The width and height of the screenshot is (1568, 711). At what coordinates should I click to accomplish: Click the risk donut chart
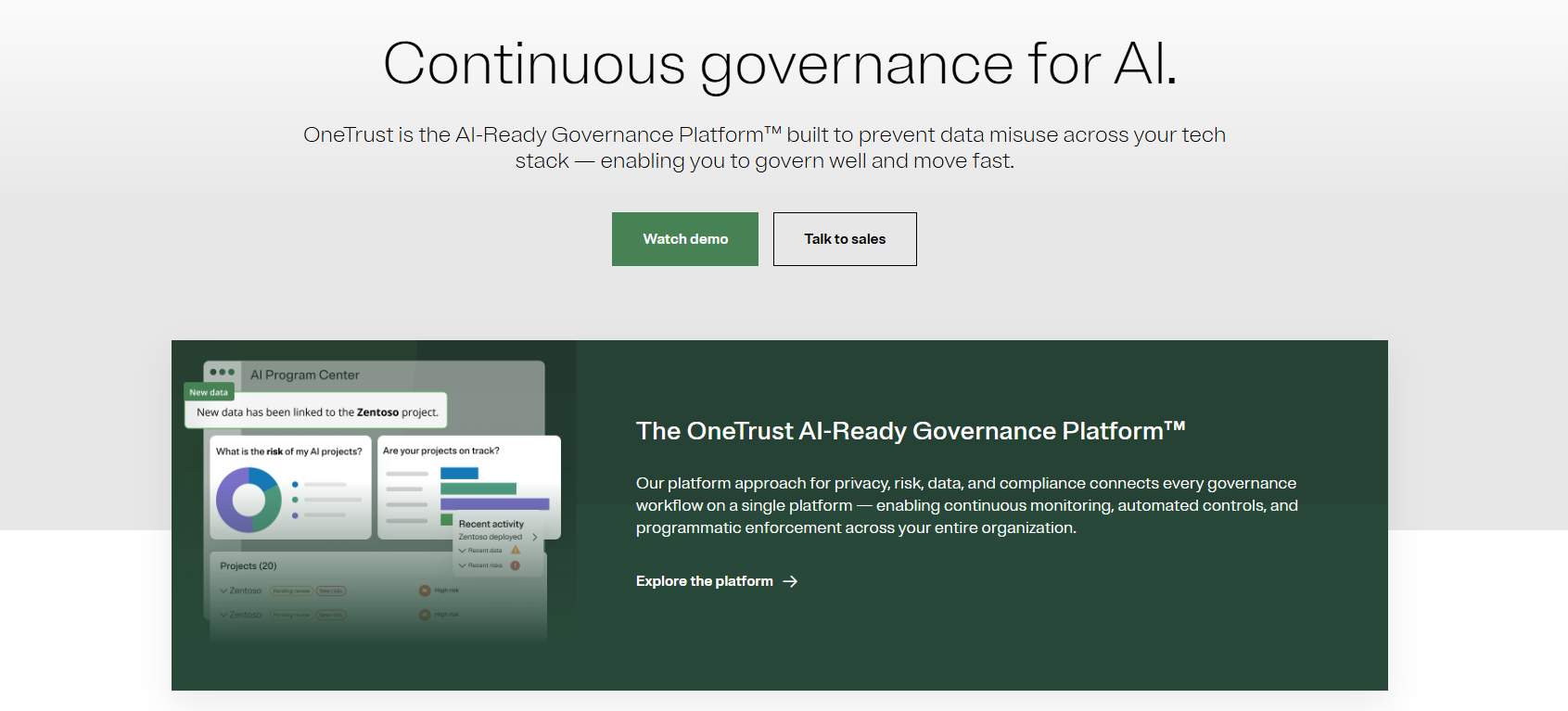(x=249, y=500)
